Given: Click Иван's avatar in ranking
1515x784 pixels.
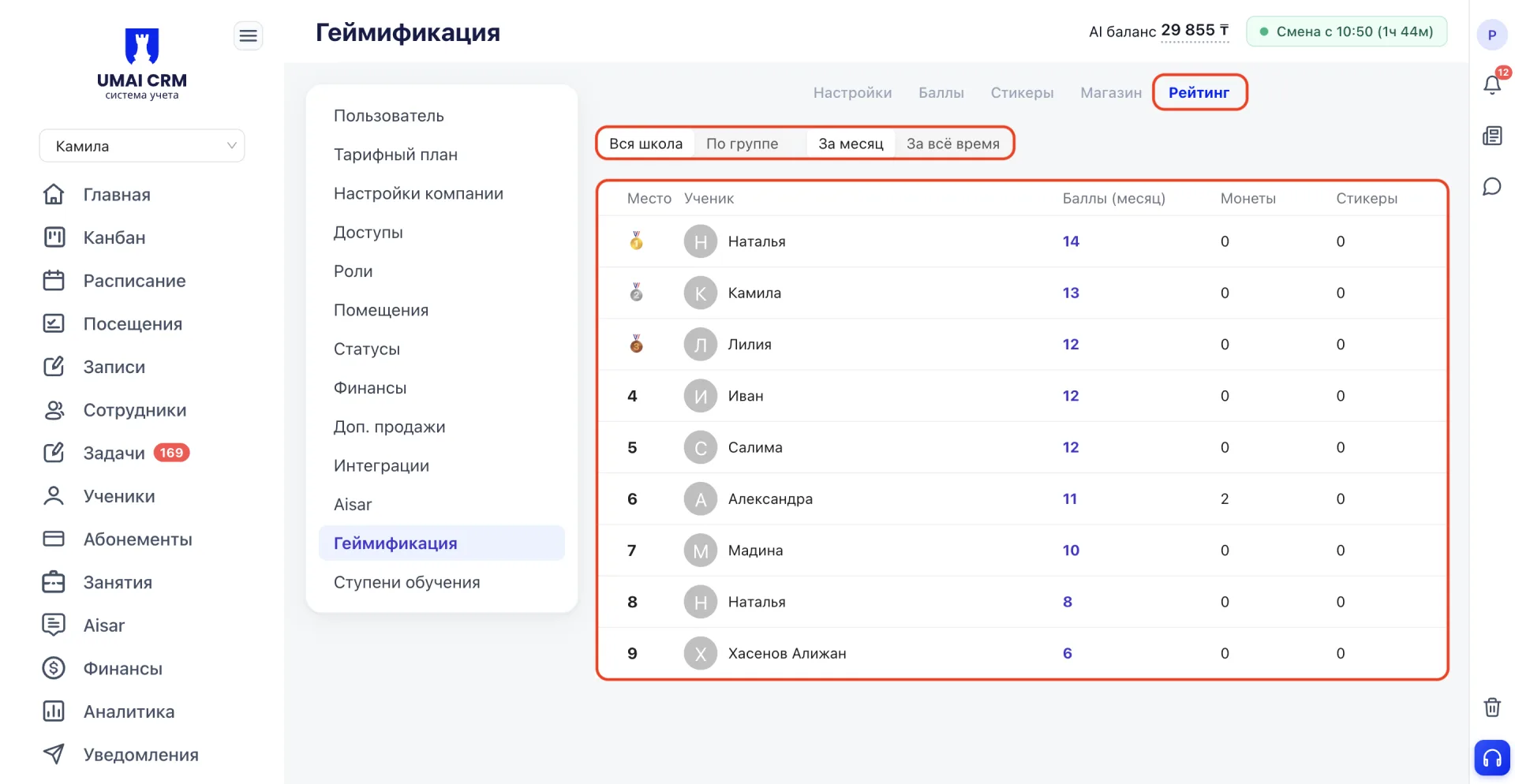Looking at the screenshot, I should point(700,396).
